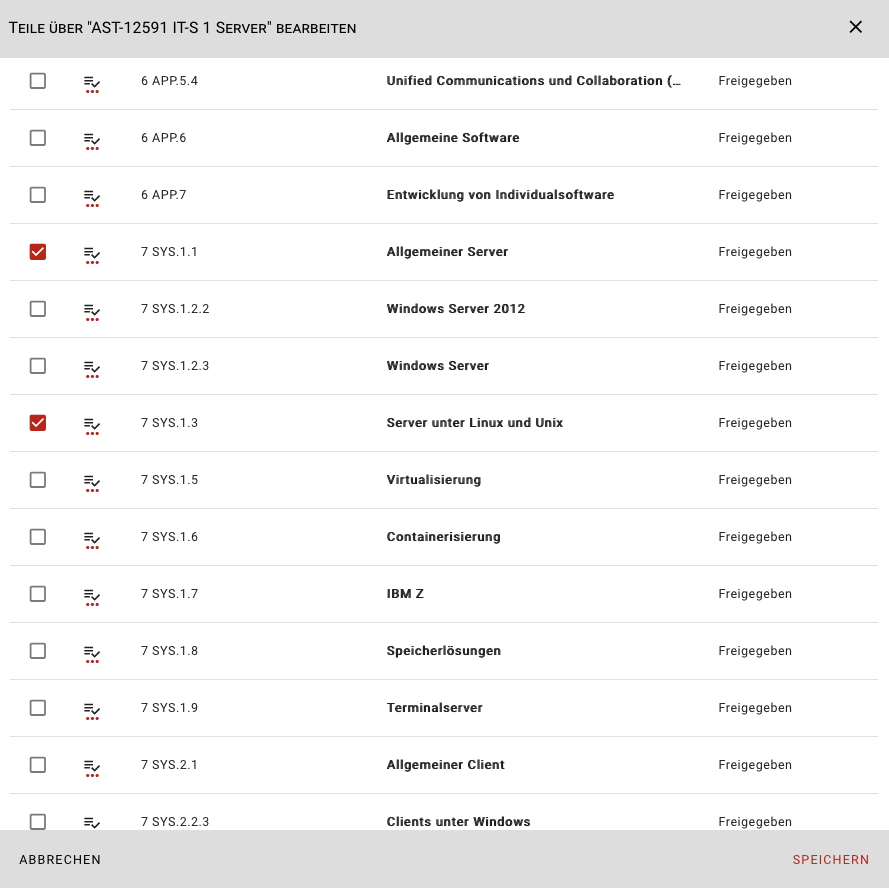Click the checklist icon for SYS.1.1 row

click(x=92, y=253)
